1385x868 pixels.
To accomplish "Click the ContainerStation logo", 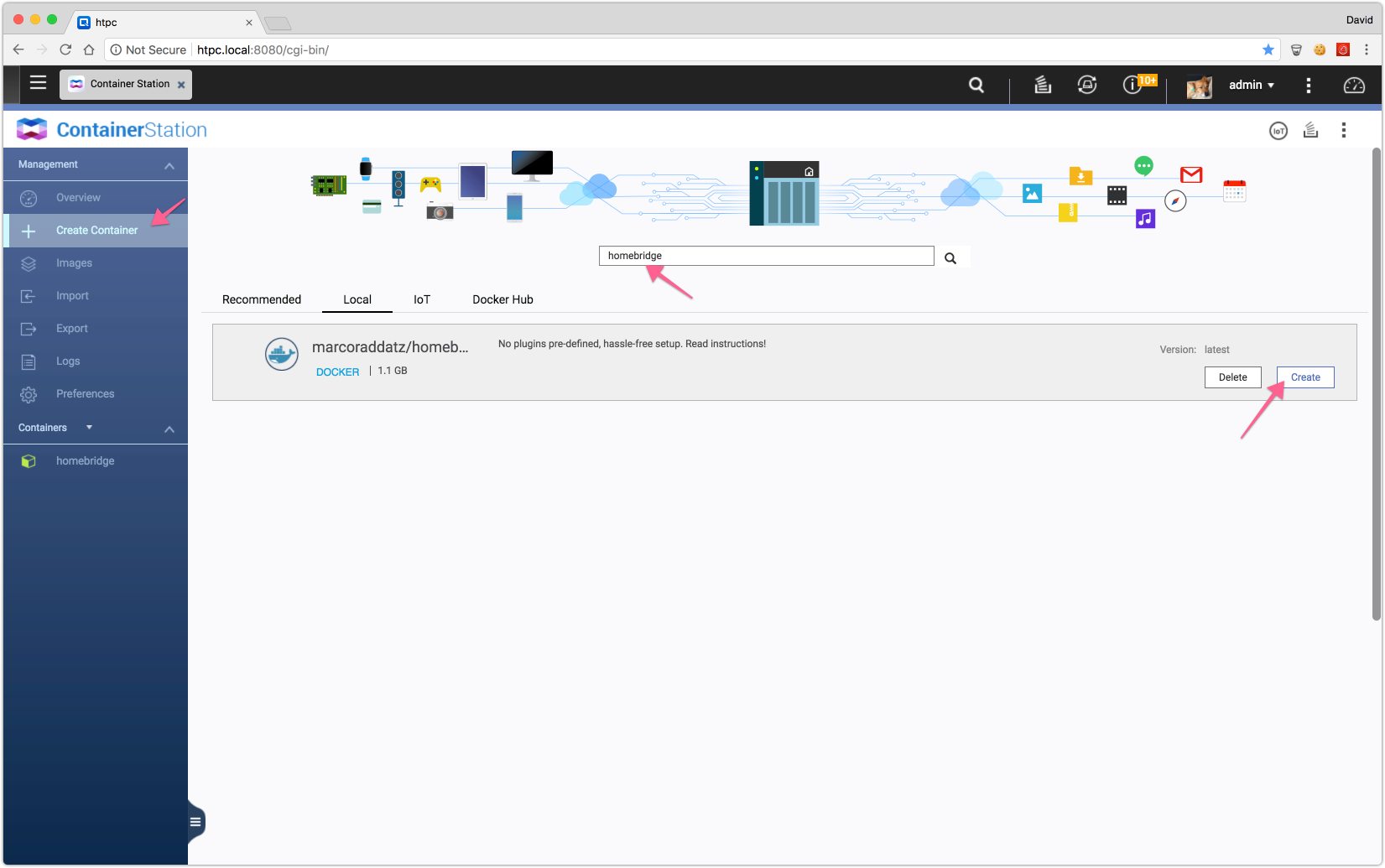I will [112, 130].
